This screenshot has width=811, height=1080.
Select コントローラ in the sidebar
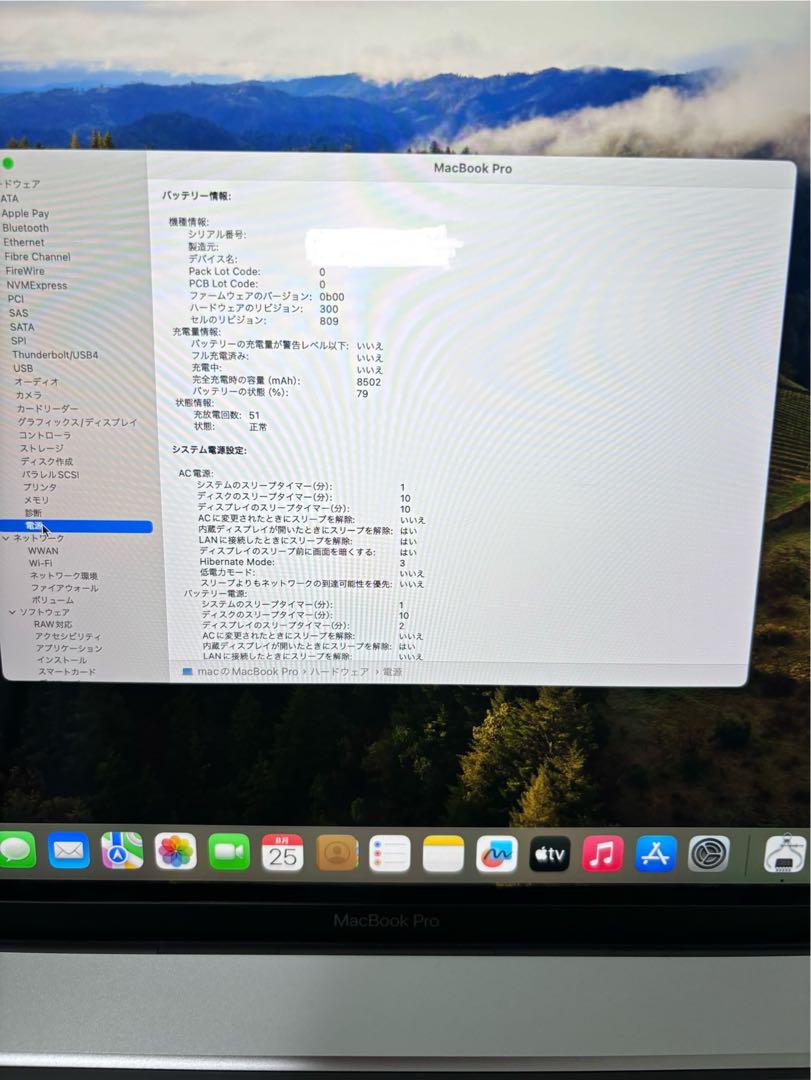(x=45, y=435)
